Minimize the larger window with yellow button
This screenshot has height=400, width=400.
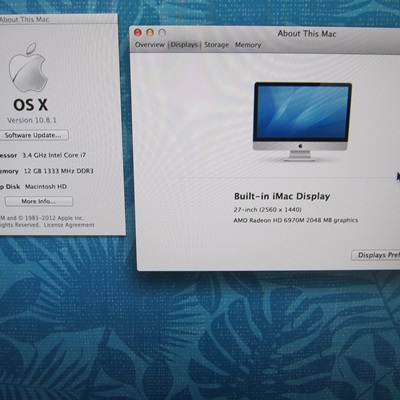[x=150, y=33]
